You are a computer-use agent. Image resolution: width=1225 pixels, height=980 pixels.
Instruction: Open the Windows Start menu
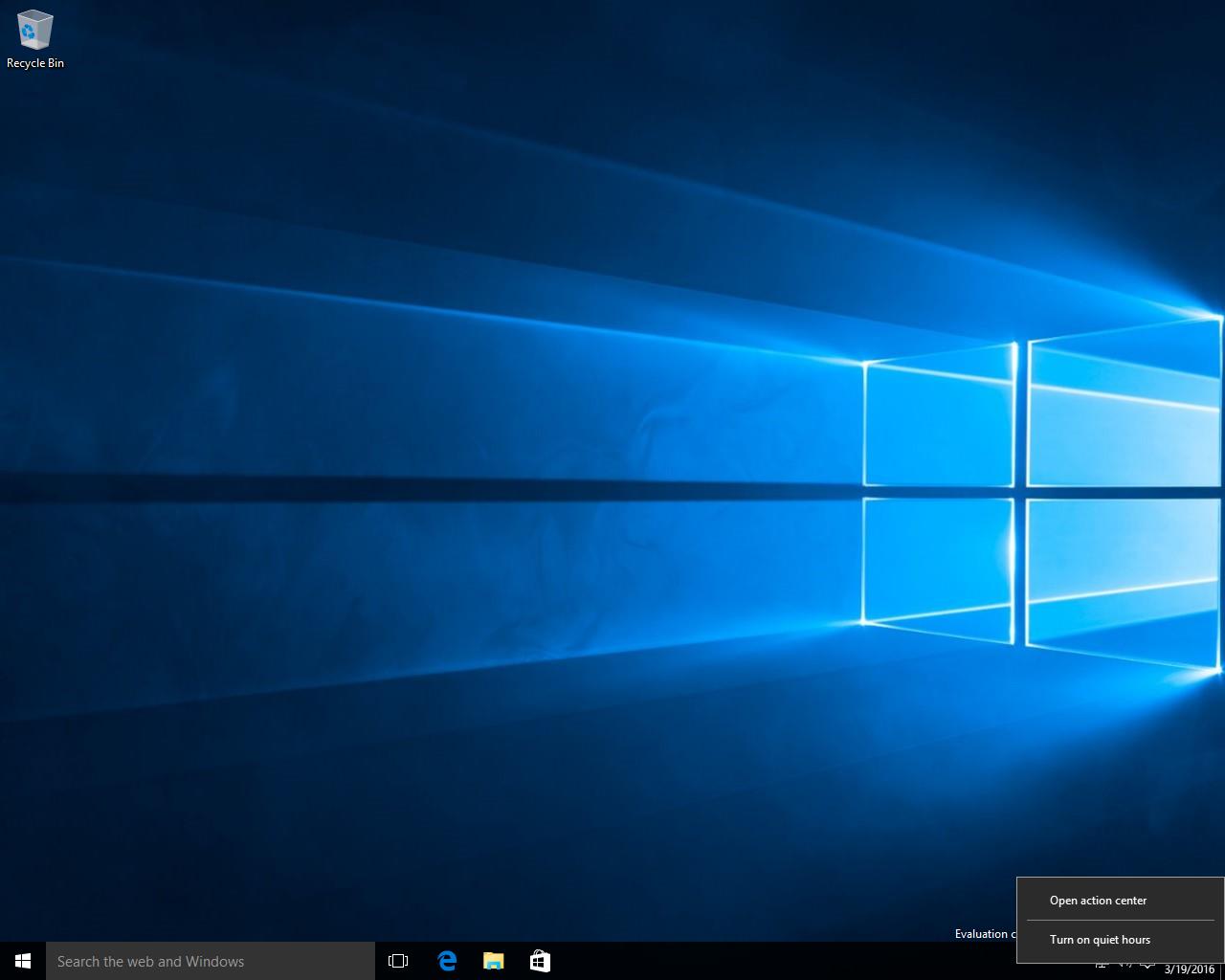(x=23, y=961)
